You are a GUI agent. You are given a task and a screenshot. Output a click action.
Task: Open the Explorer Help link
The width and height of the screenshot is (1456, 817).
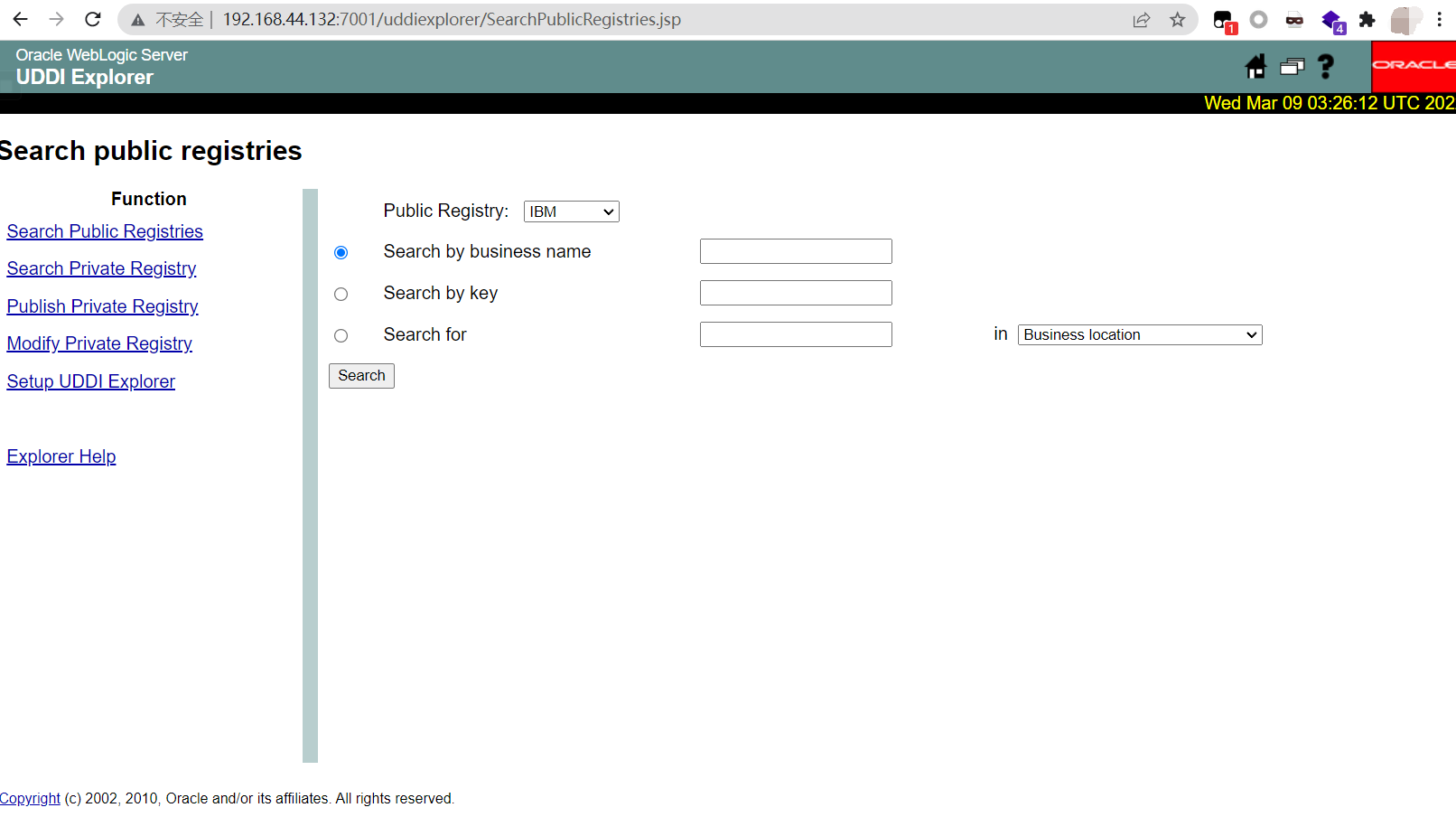[x=61, y=456]
